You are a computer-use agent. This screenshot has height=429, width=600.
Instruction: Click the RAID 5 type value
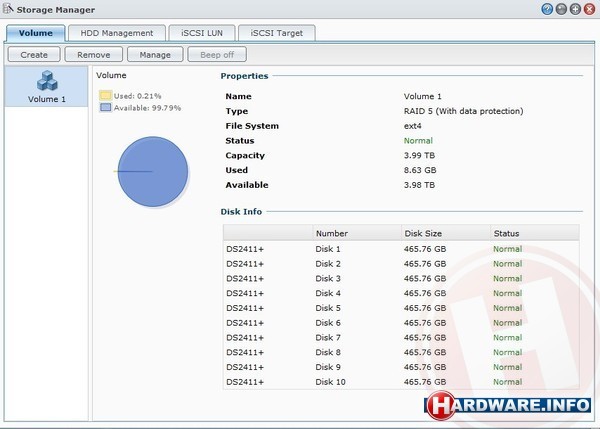pyautogui.click(x=463, y=111)
